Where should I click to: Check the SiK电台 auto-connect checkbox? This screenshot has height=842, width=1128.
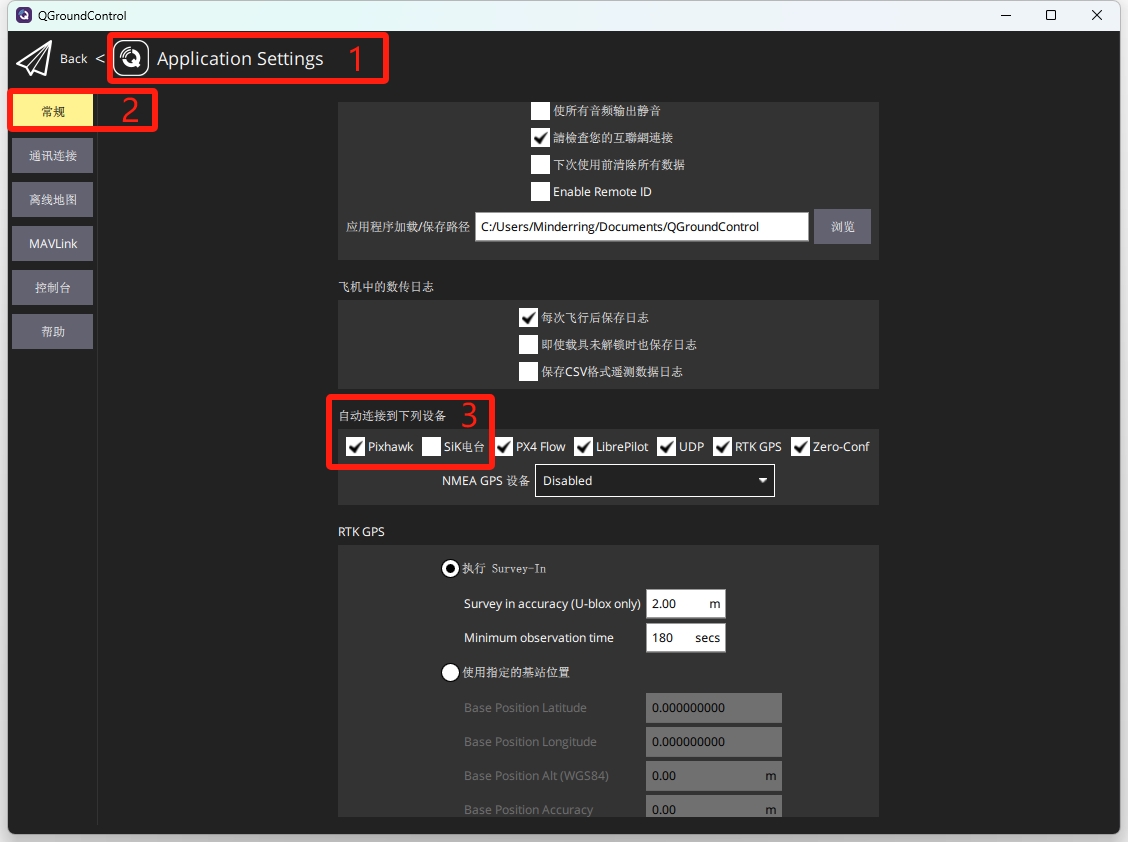(432, 446)
